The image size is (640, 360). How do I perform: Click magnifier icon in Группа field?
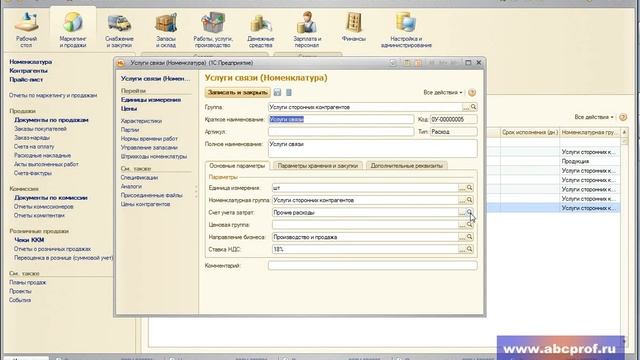point(473,107)
